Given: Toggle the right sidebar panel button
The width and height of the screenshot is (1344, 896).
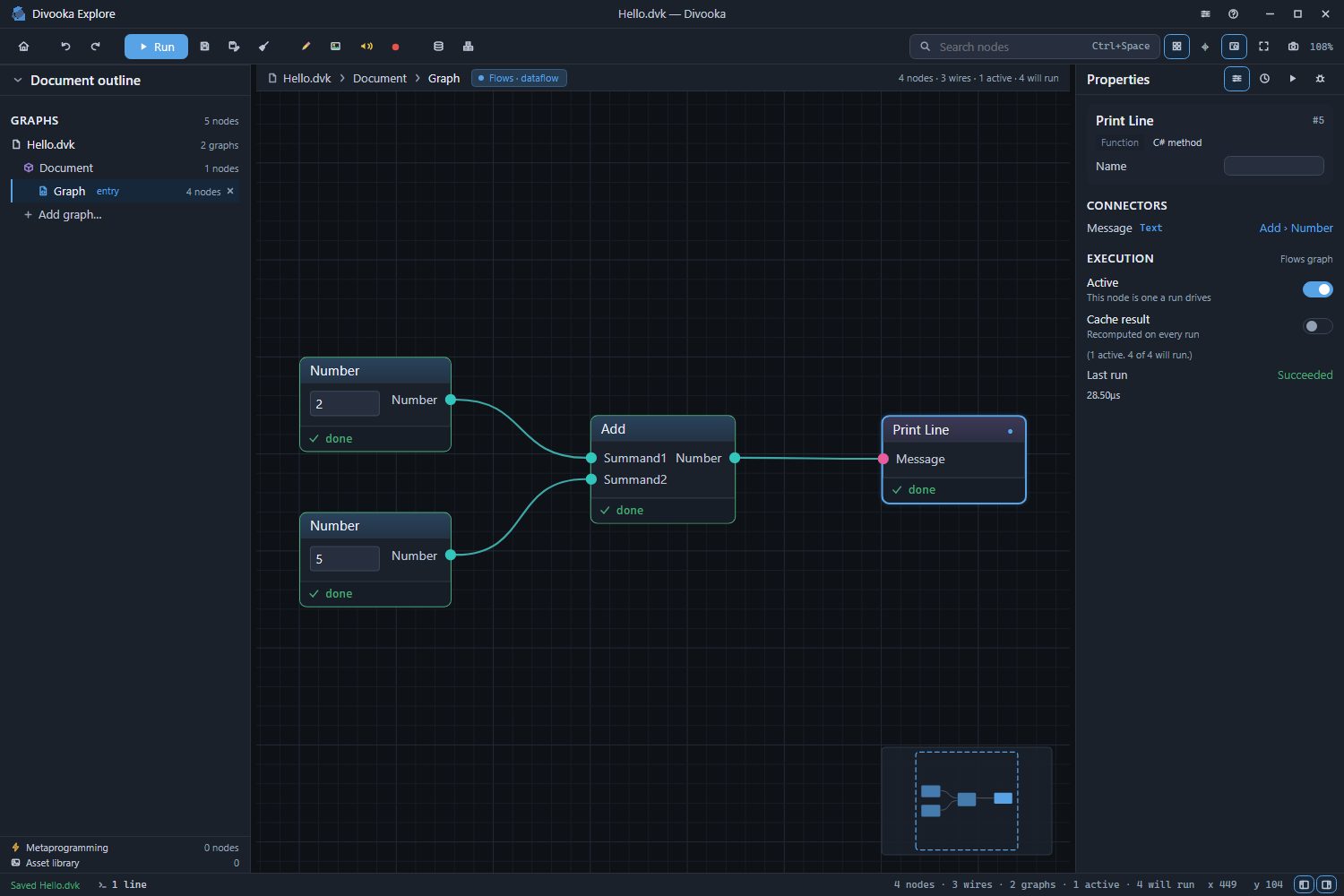Looking at the screenshot, I should pos(1326,884).
